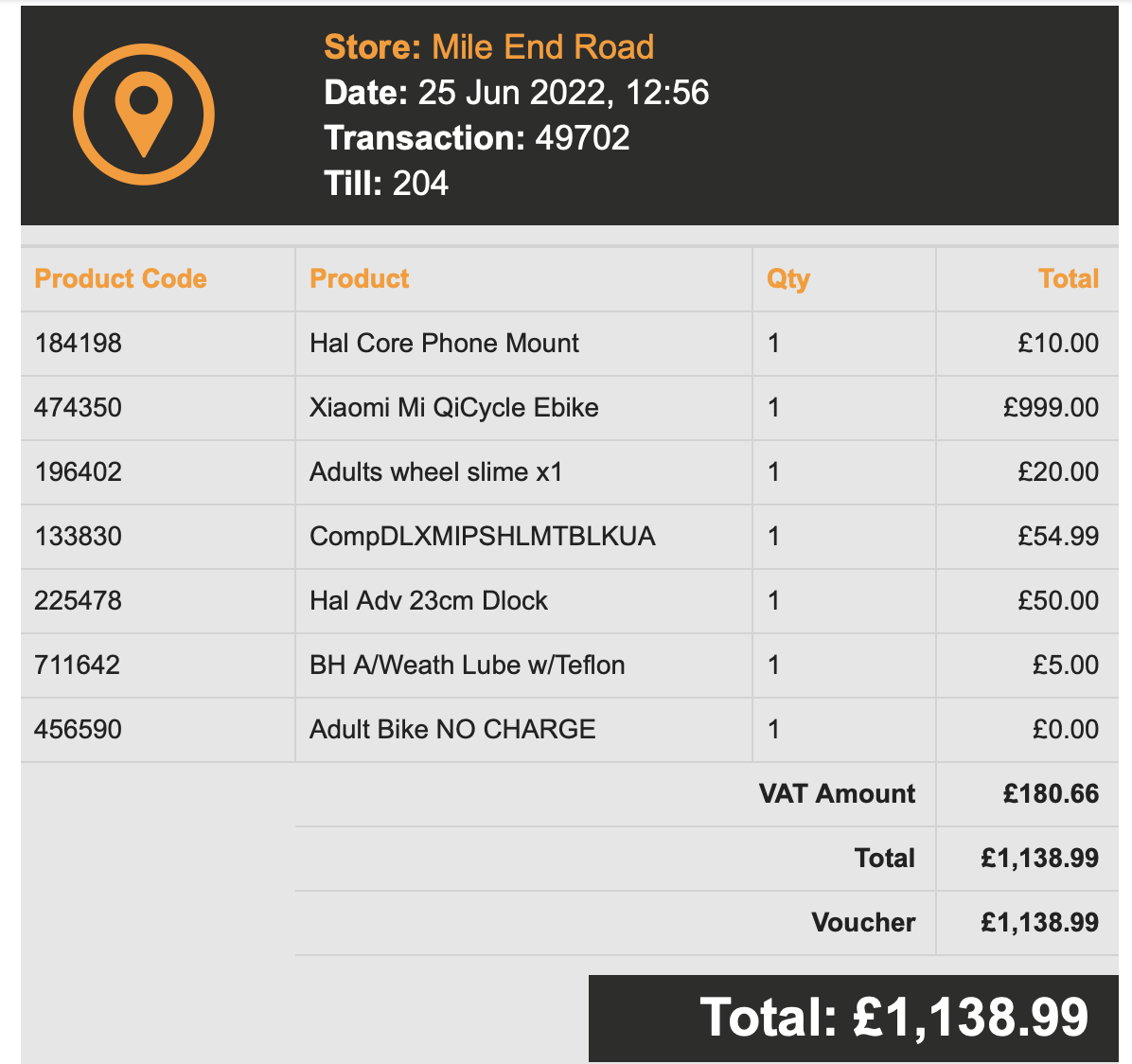Click the Hal Core Phone Mount row

(444, 344)
